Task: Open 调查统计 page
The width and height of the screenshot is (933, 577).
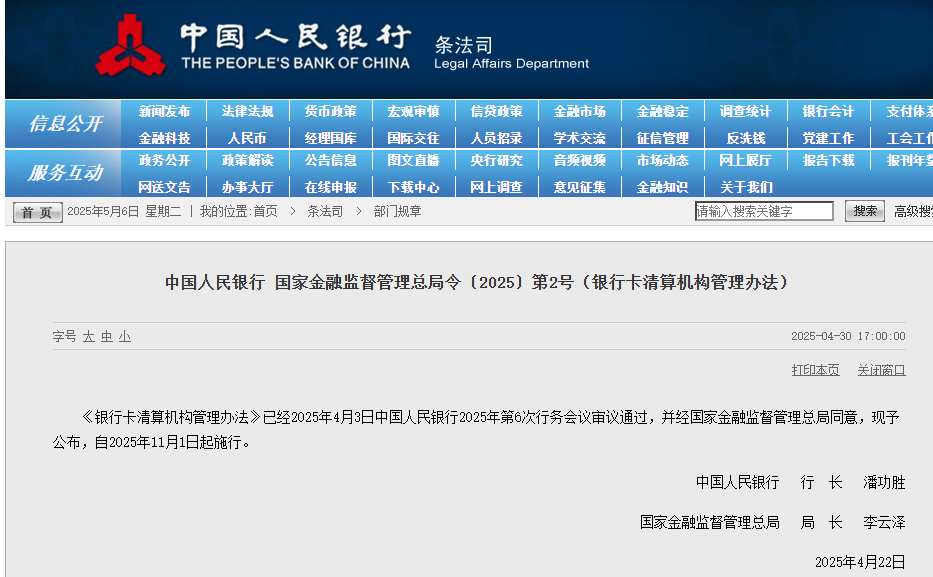Action: coord(745,111)
